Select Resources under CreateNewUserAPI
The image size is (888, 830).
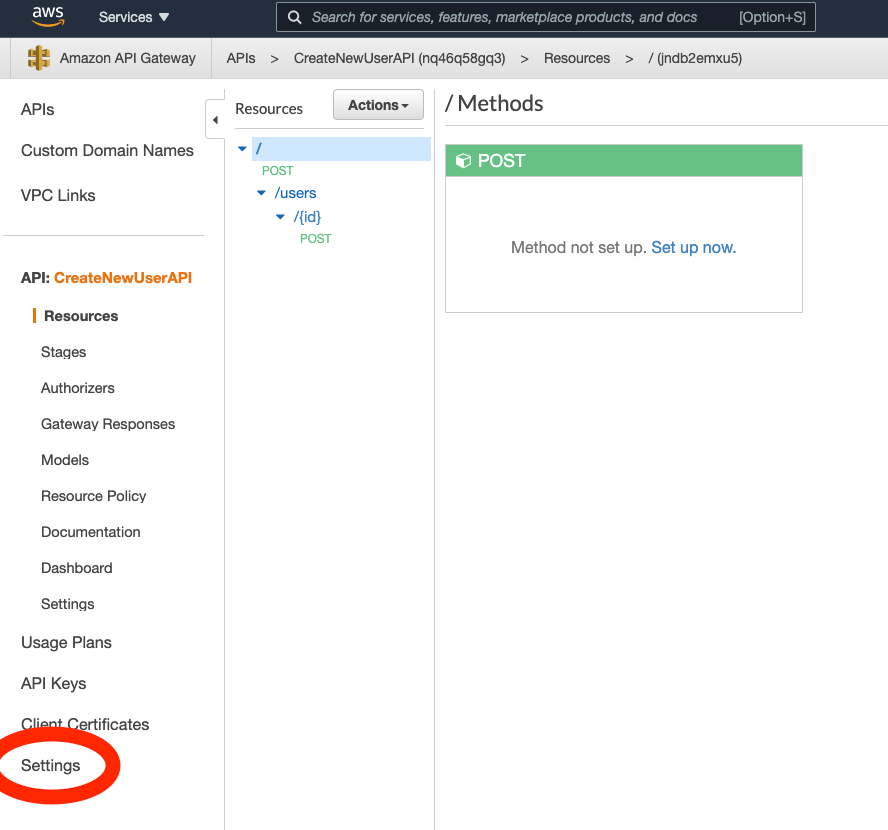click(x=81, y=316)
